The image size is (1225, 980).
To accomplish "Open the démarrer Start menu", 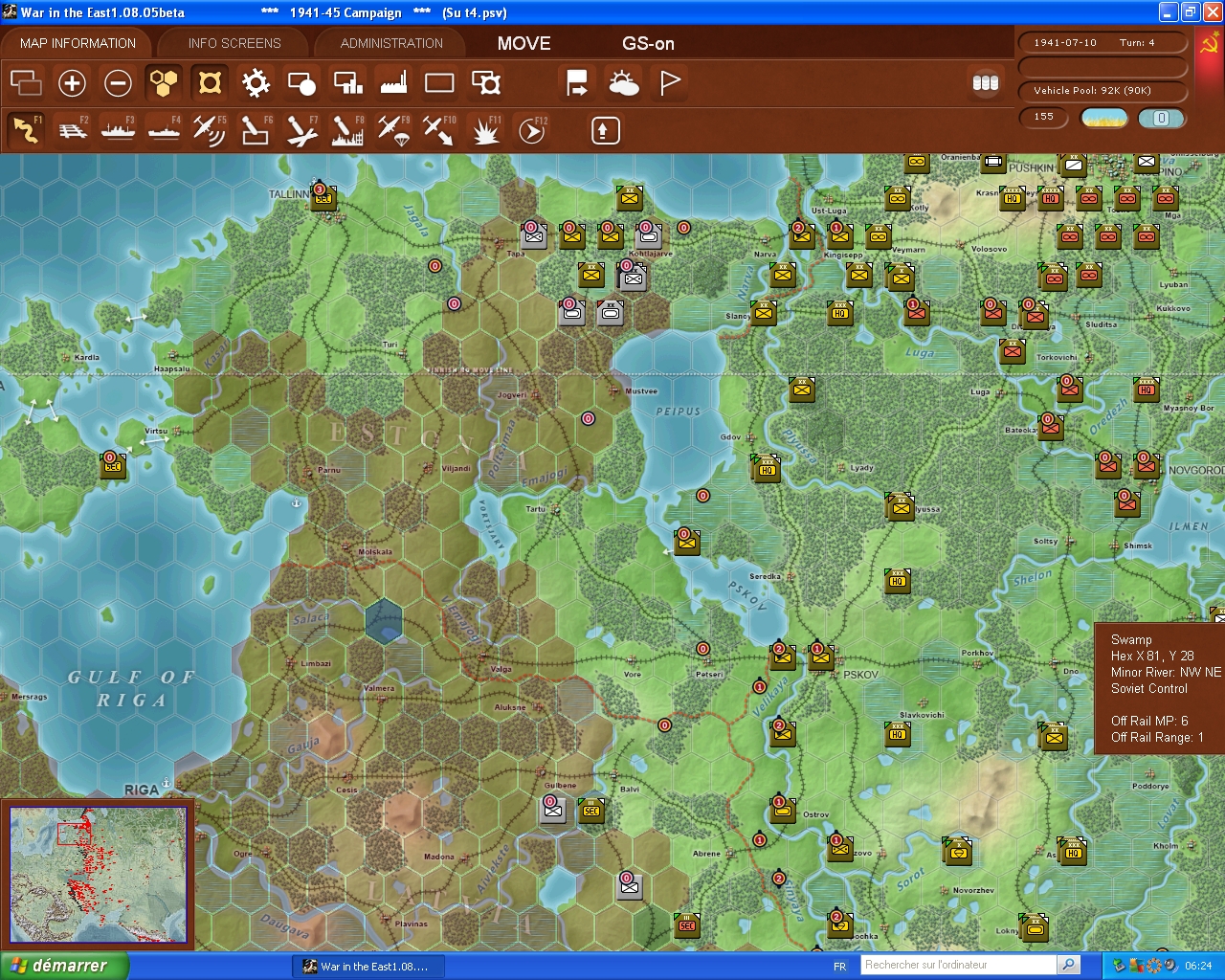I will coord(63,966).
